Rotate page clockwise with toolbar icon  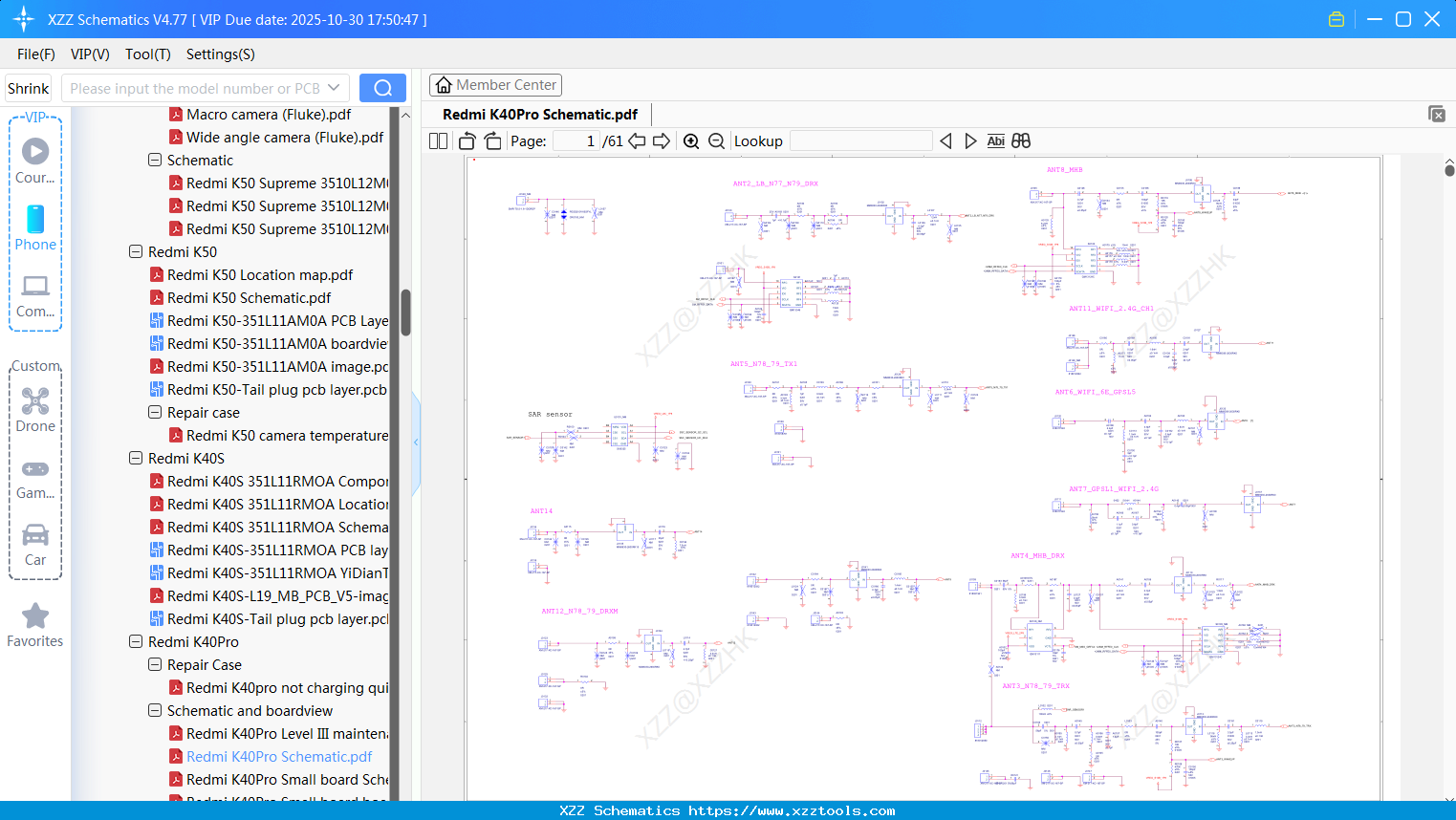point(492,141)
